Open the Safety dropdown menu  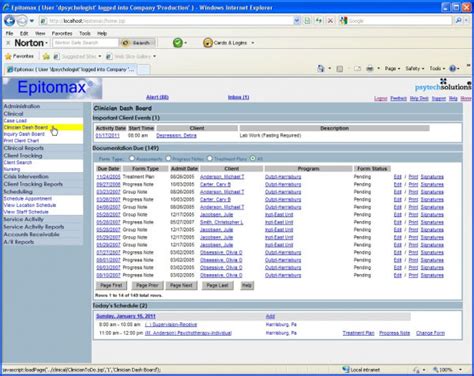[x=415, y=69]
